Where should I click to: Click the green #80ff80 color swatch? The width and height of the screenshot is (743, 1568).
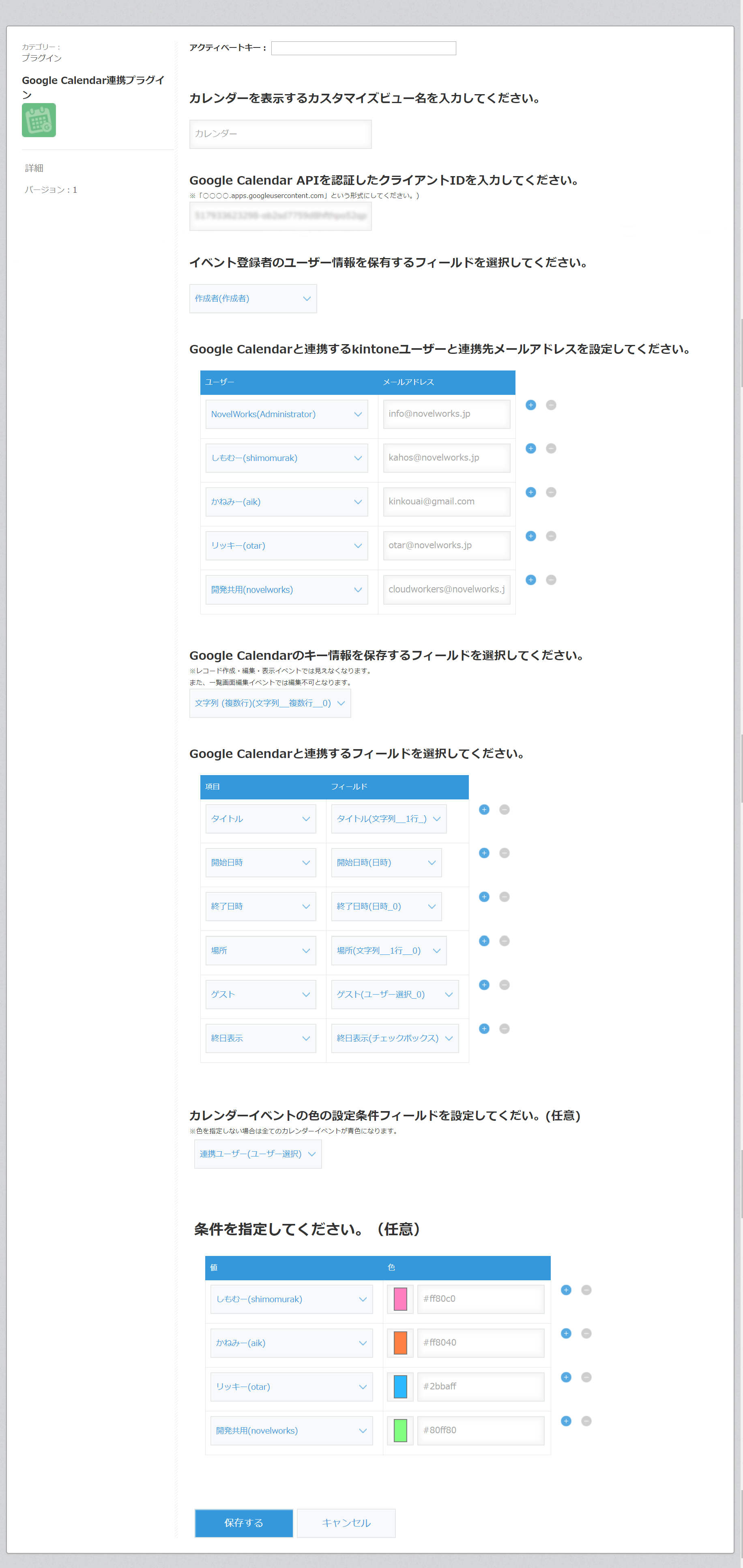click(x=400, y=1430)
